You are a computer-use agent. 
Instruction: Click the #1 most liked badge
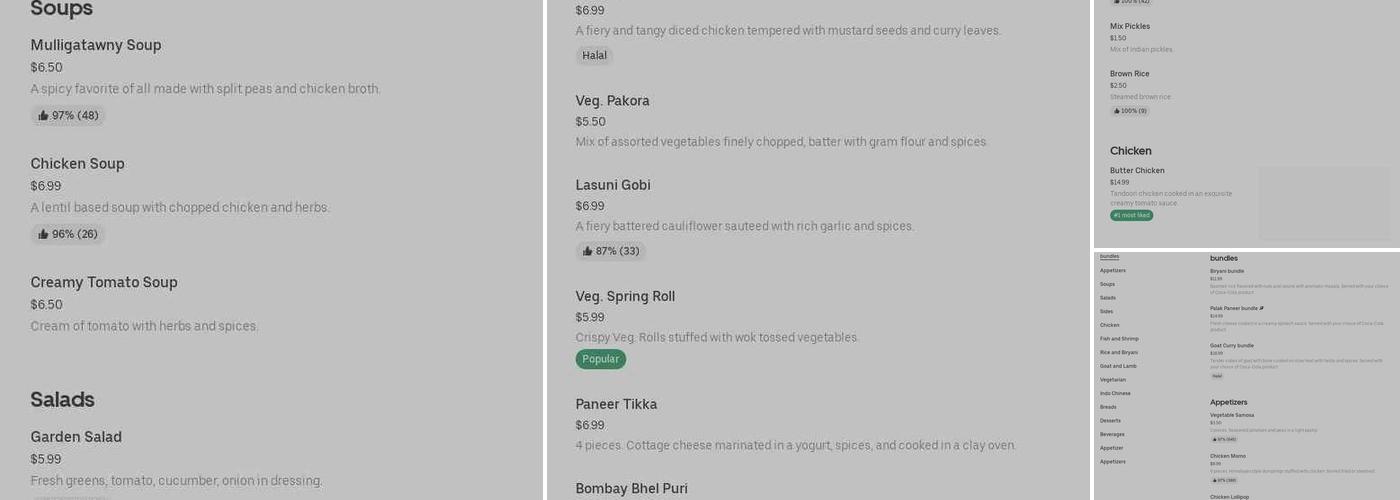tap(1131, 215)
